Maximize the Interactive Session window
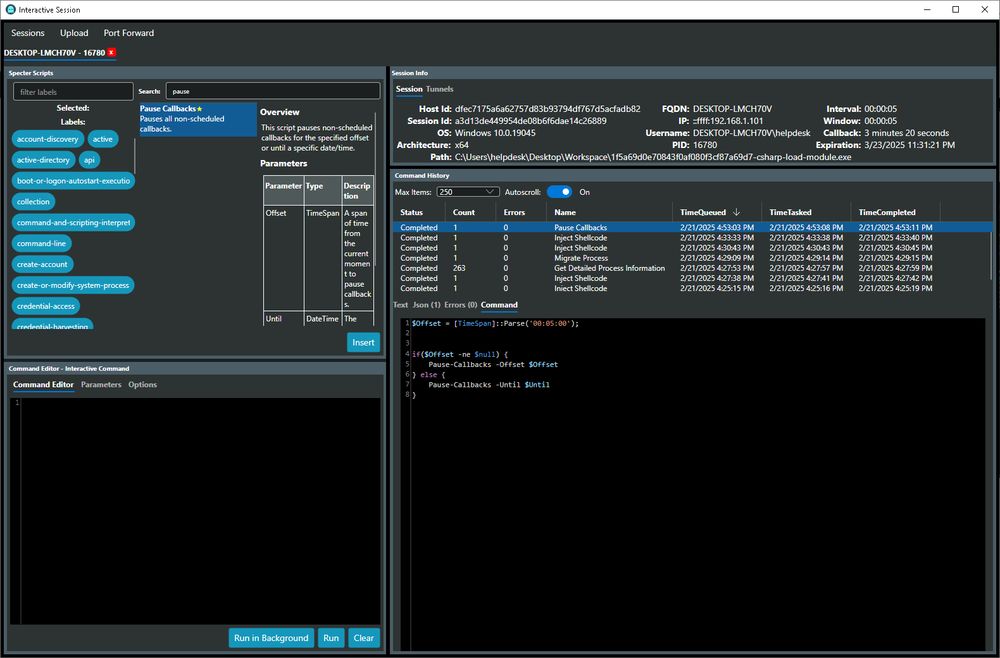Screen dimensions: 1000x658 955,10
